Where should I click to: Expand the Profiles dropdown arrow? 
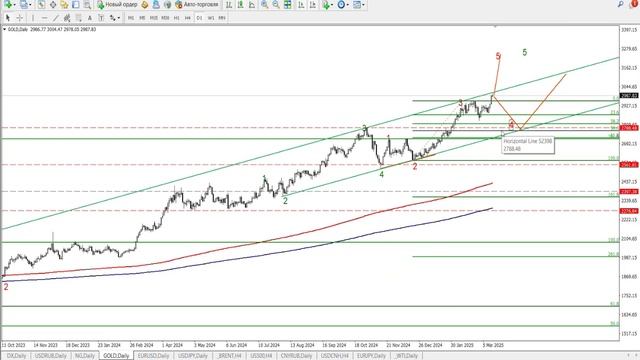tap(30, 5)
